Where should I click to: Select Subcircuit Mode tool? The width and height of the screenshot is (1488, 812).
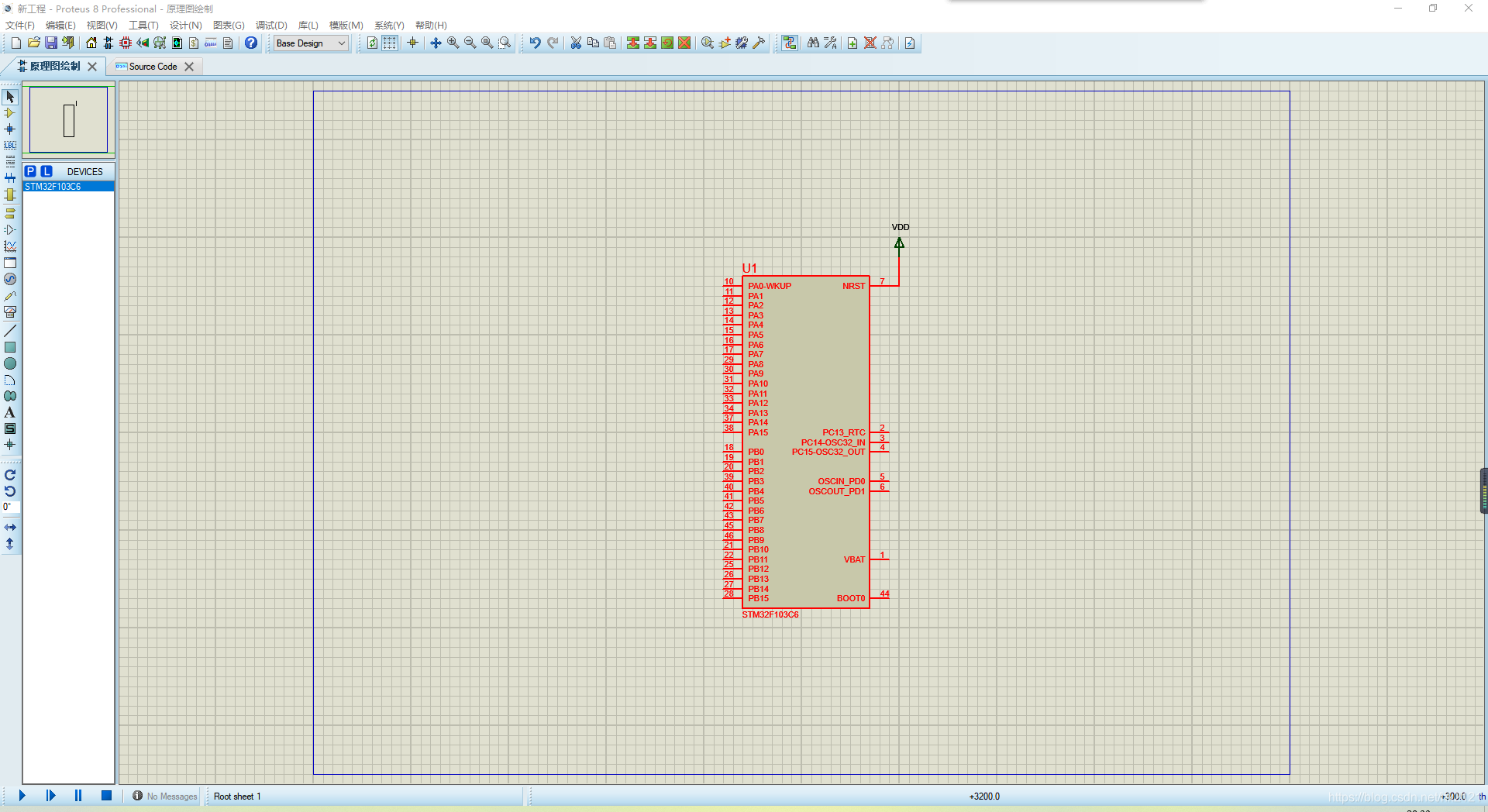pyautogui.click(x=10, y=194)
